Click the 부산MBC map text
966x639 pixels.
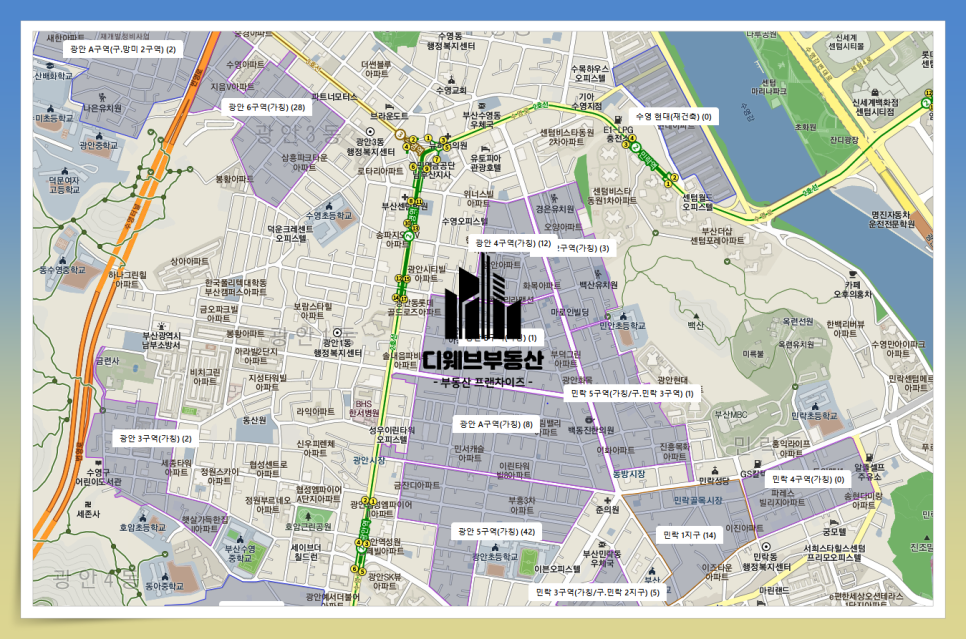(731, 415)
